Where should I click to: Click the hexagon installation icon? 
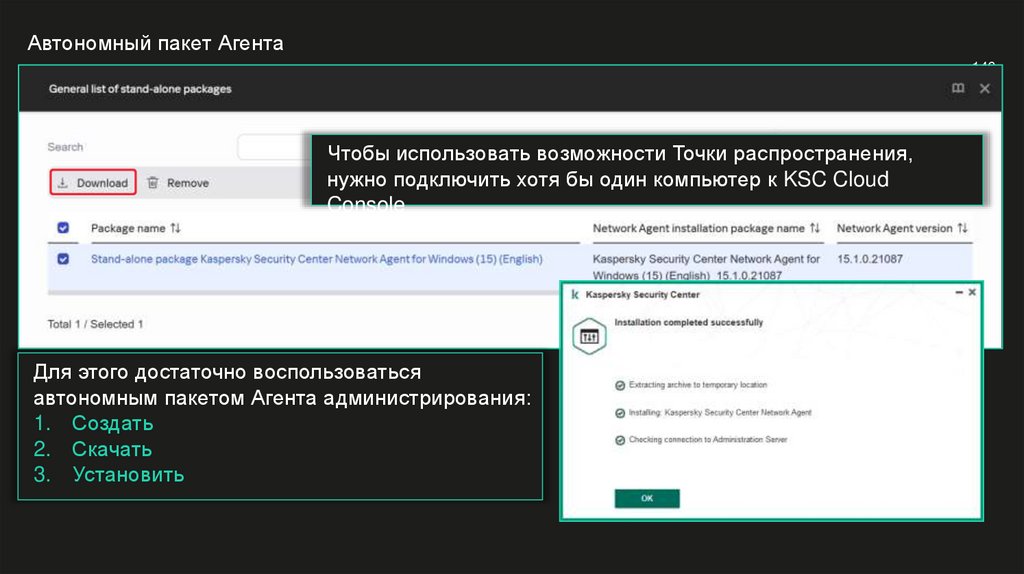click(x=589, y=336)
